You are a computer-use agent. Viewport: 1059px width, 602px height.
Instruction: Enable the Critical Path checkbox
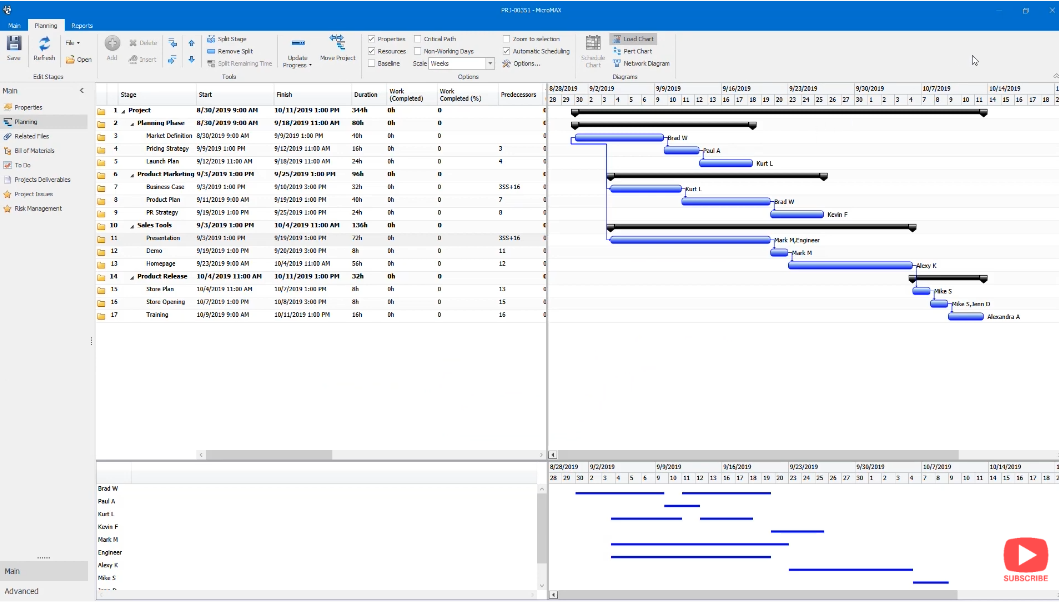[419, 38]
